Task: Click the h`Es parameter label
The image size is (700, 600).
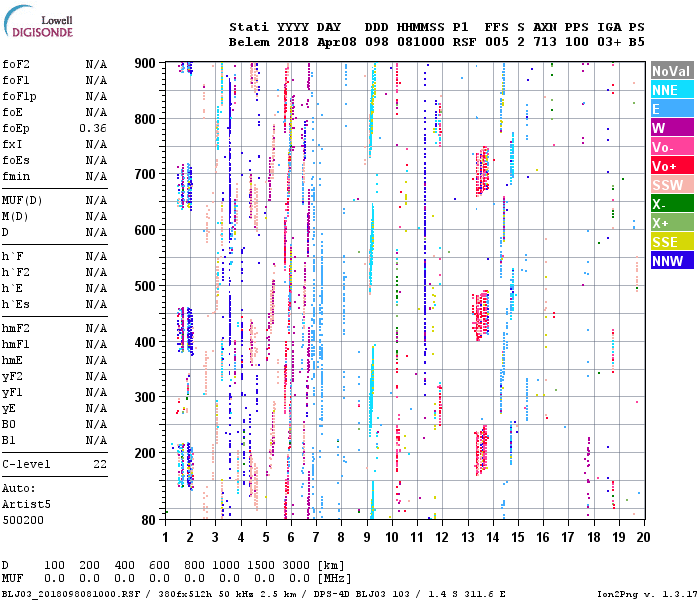Action: click(16, 304)
